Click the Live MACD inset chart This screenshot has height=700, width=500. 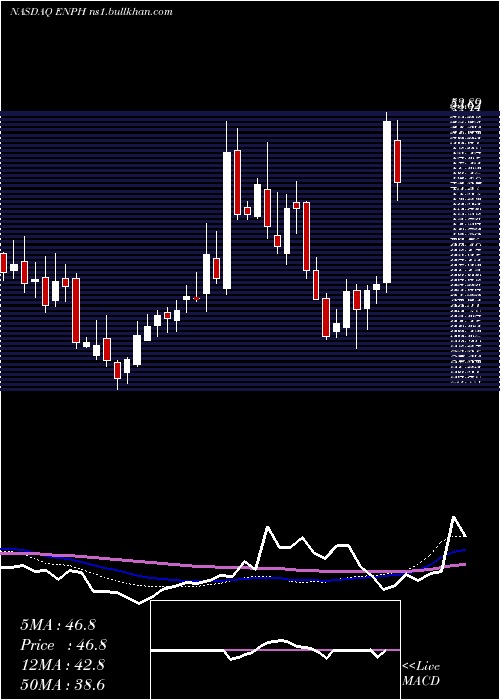[275, 650]
